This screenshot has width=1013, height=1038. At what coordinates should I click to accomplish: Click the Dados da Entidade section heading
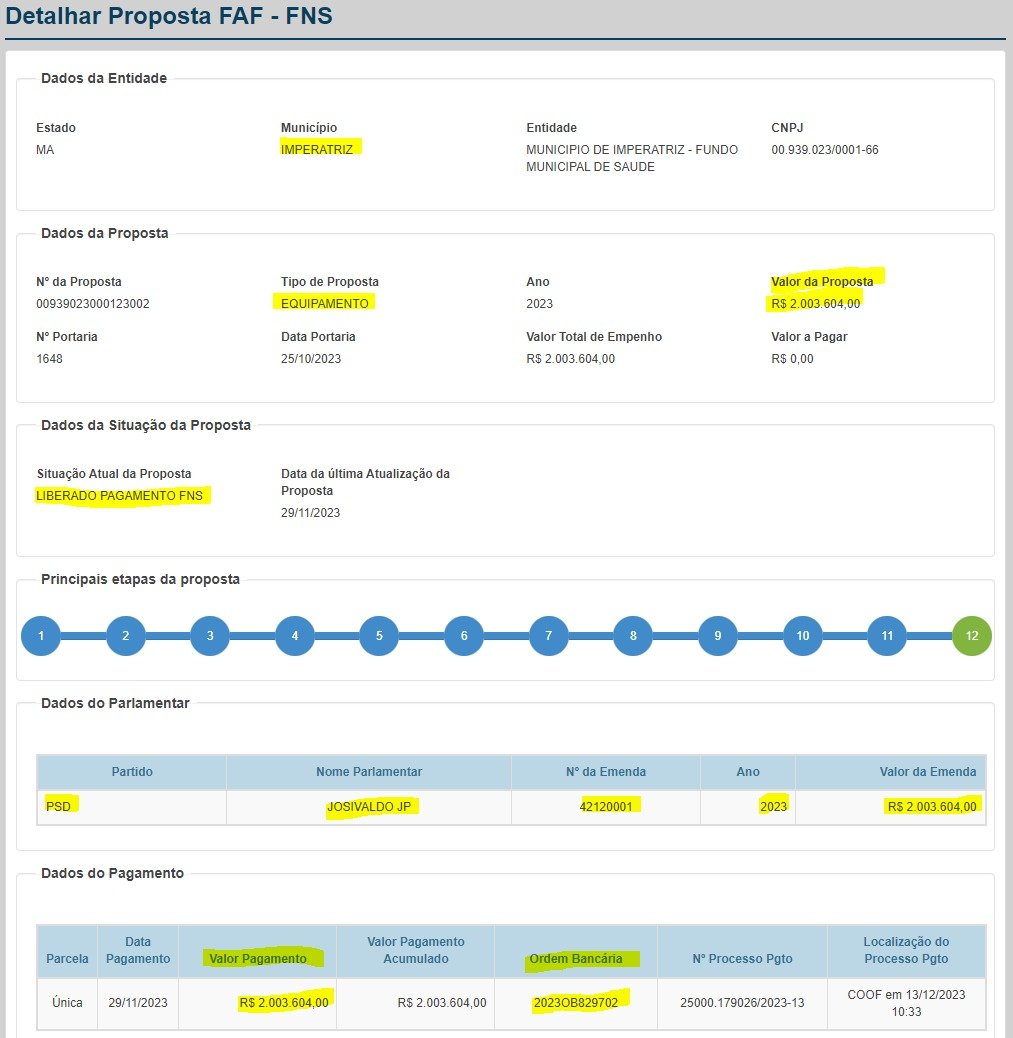pos(104,78)
